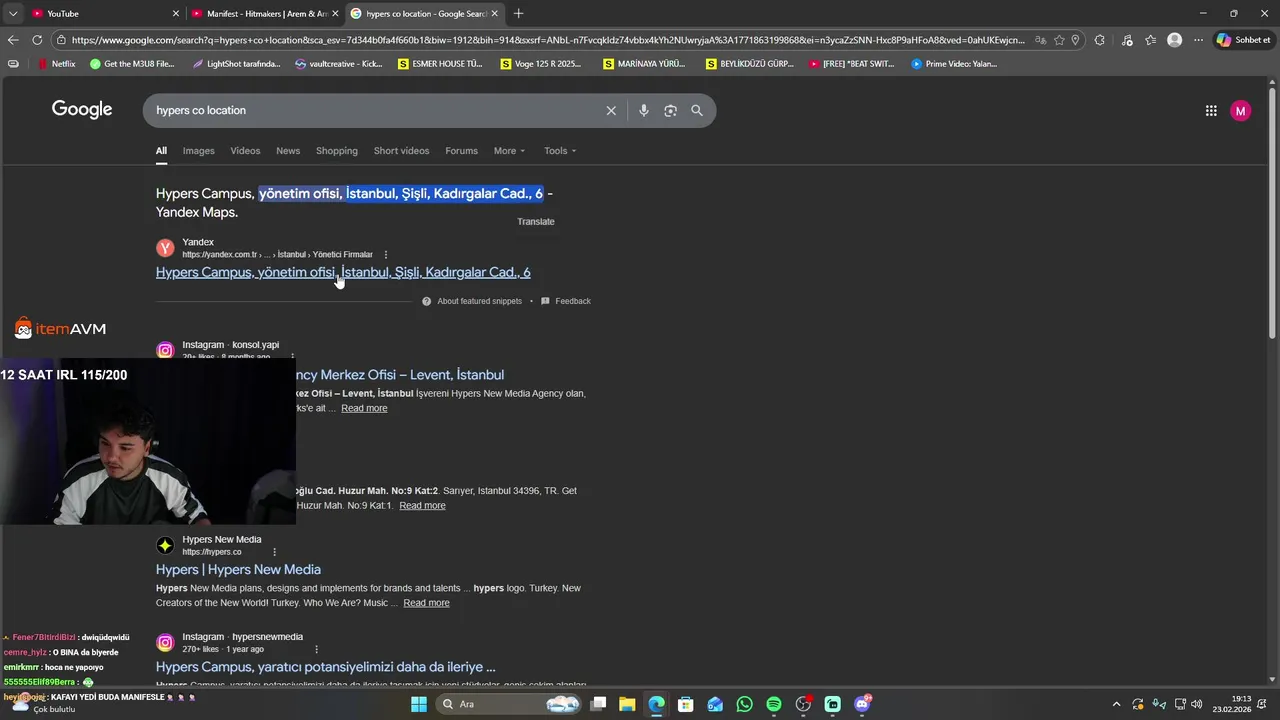This screenshot has width=1280, height=720.
Task: Expand the More search filters dropdown
Action: click(x=509, y=151)
